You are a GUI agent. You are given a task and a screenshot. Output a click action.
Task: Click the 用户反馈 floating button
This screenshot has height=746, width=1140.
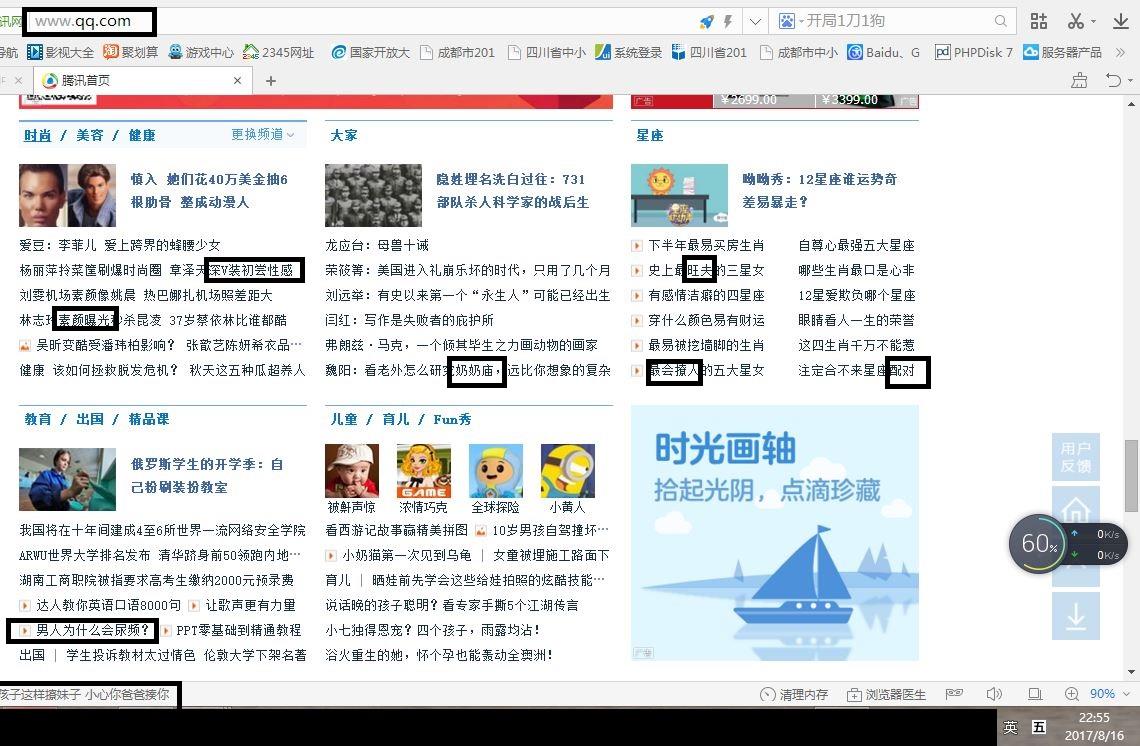pos(1075,457)
